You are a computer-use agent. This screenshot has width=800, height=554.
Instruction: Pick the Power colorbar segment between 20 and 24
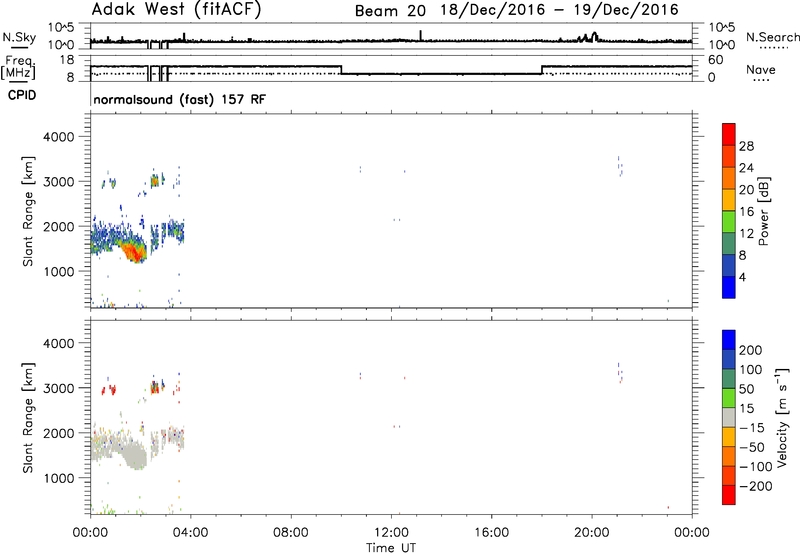click(x=729, y=178)
